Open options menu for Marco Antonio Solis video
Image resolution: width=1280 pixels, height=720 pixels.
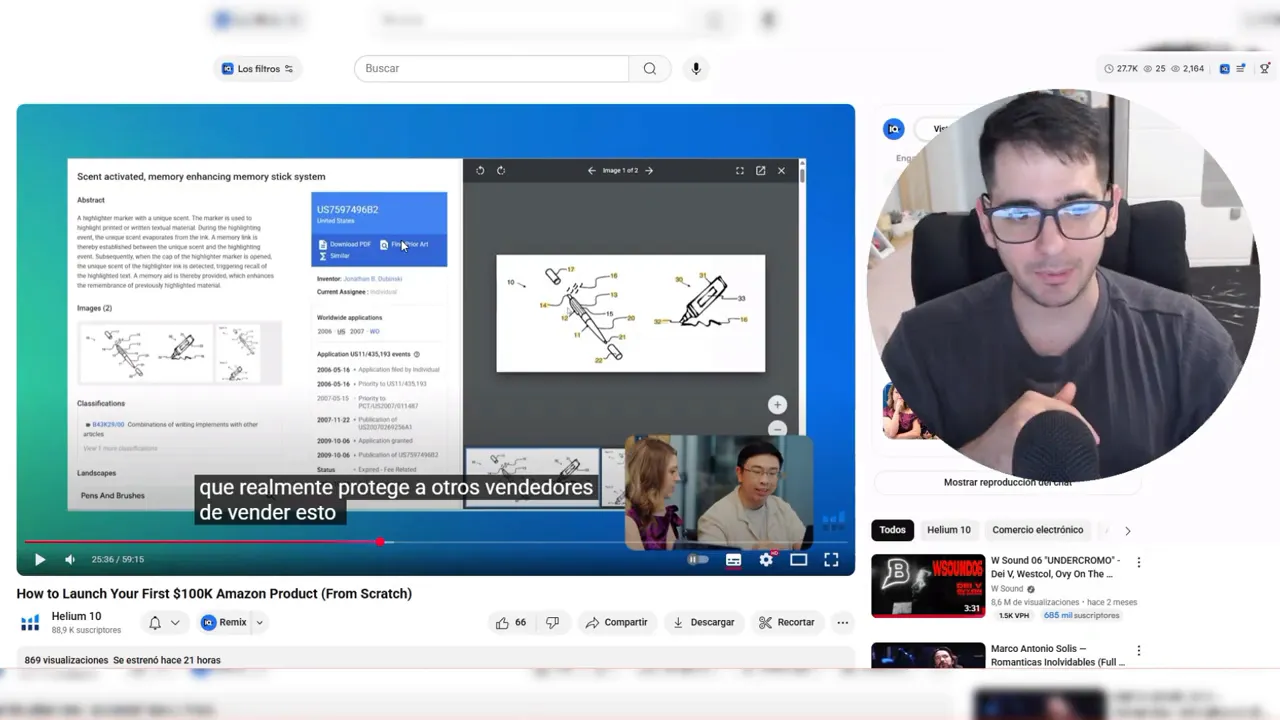click(1138, 651)
